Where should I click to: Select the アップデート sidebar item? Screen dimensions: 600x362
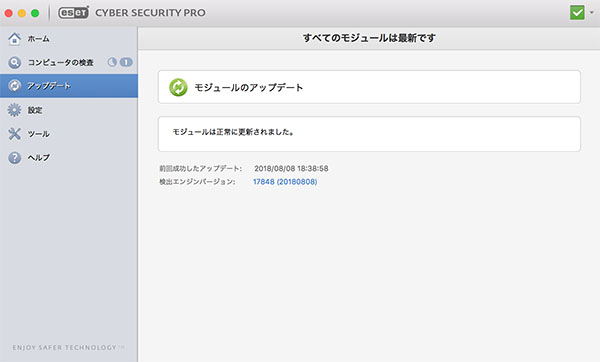[69, 86]
